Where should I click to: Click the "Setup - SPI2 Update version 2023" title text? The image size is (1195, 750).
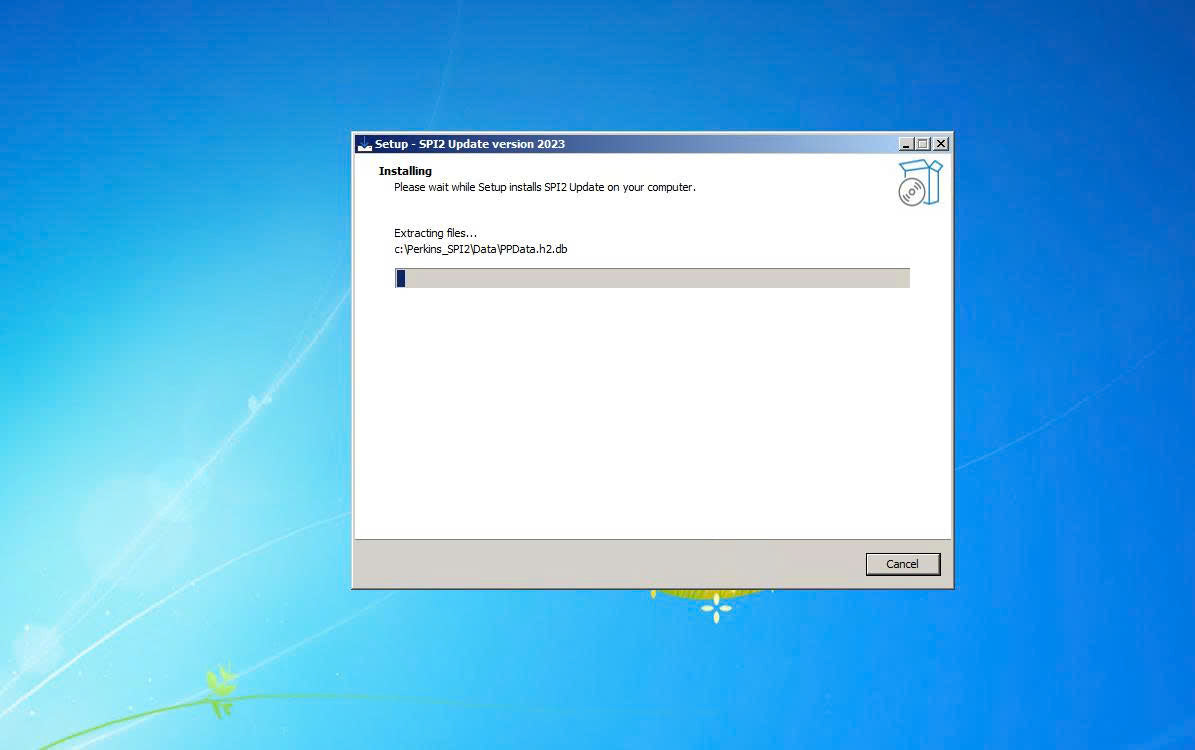[469, 144]
